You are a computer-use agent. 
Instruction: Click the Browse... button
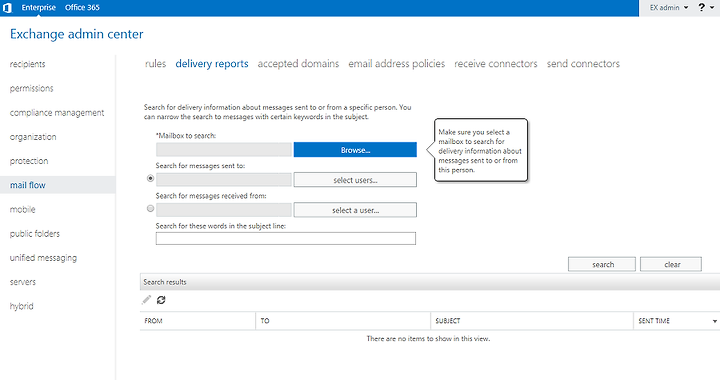355,150
